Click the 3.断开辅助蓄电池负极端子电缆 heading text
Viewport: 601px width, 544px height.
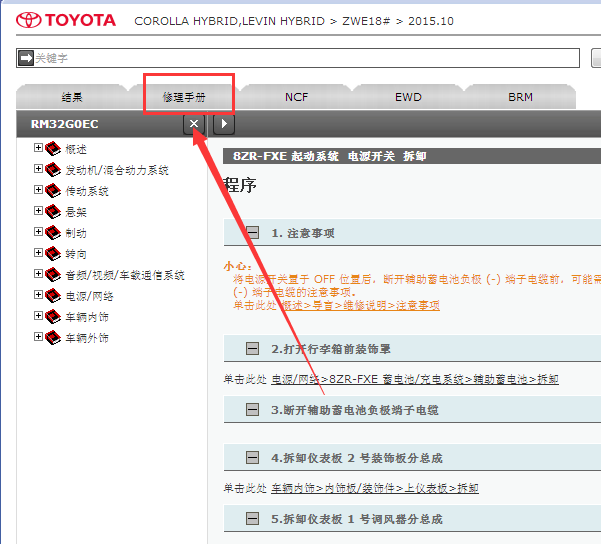pos(355,410)
